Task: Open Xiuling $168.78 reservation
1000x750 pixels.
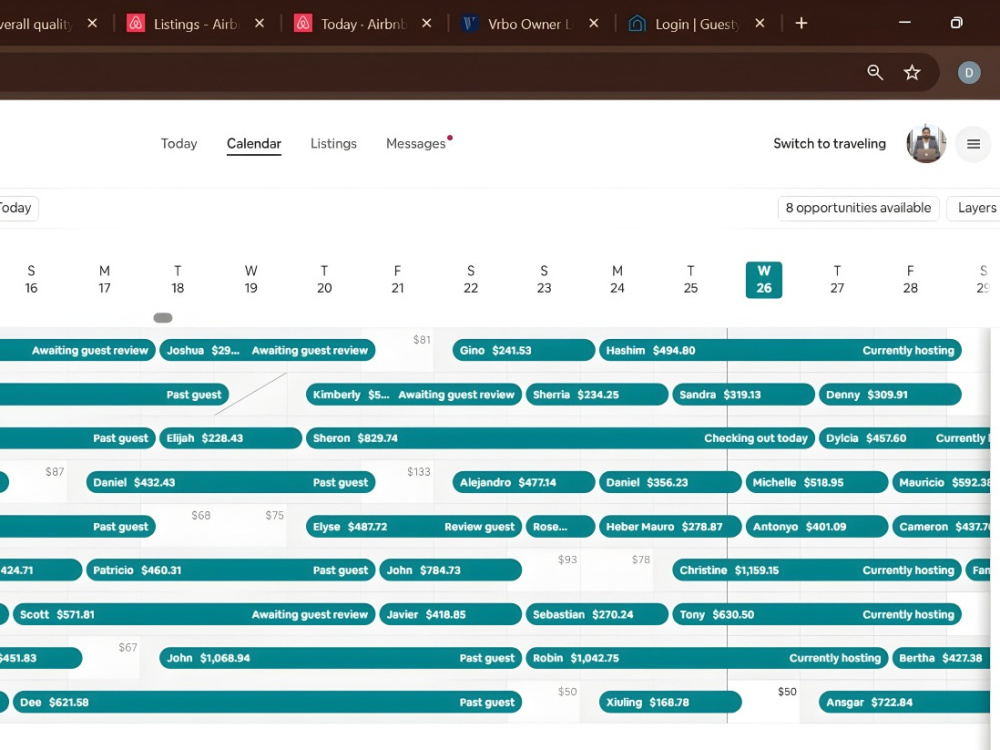Action: 670,702
